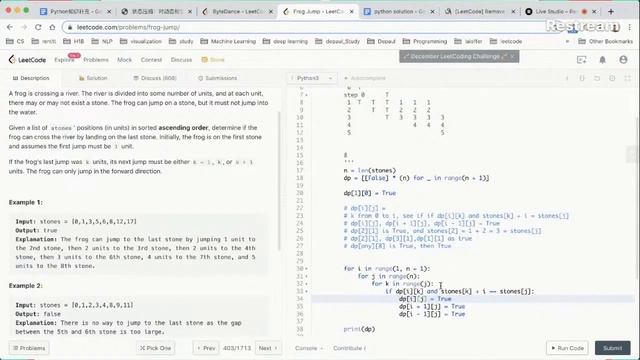Image resolution: width=640 pixels, height=360 pixels.
Task: Switch to python solution browser tab
Action: 399,11
